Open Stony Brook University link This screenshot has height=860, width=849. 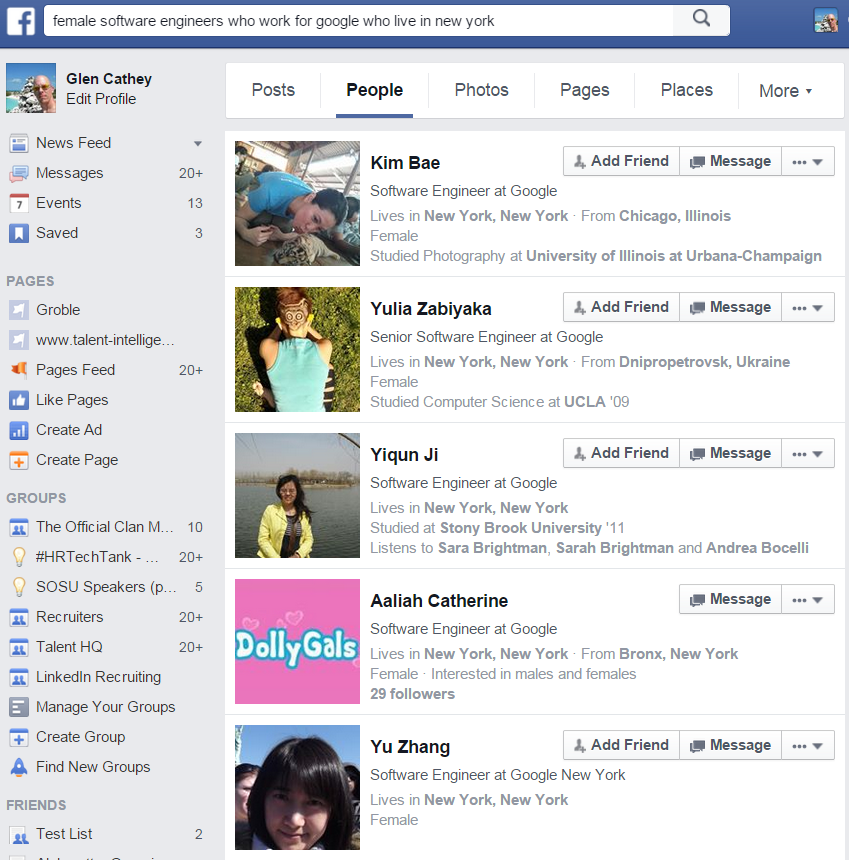tap(520, 528)
